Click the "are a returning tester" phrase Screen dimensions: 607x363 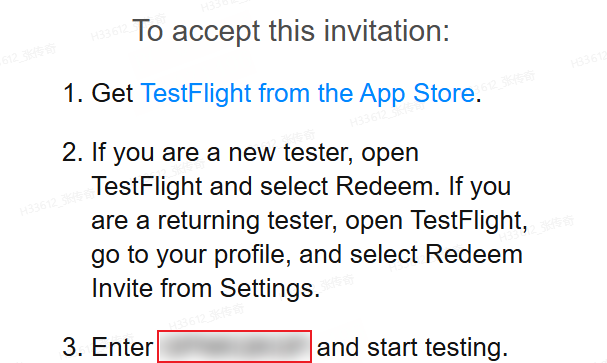(212, 221)
